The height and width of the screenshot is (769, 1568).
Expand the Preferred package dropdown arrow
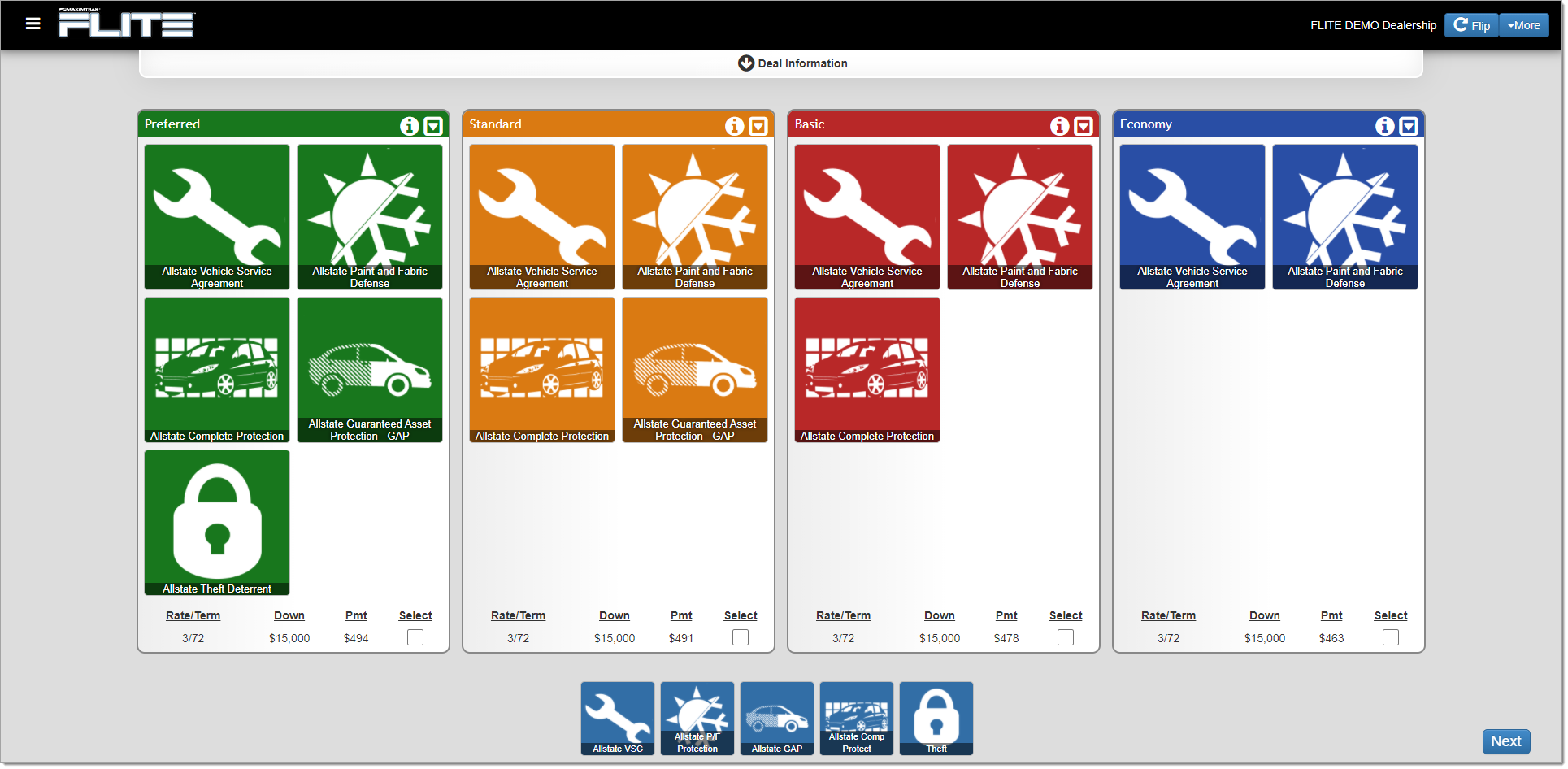point(433,126)
